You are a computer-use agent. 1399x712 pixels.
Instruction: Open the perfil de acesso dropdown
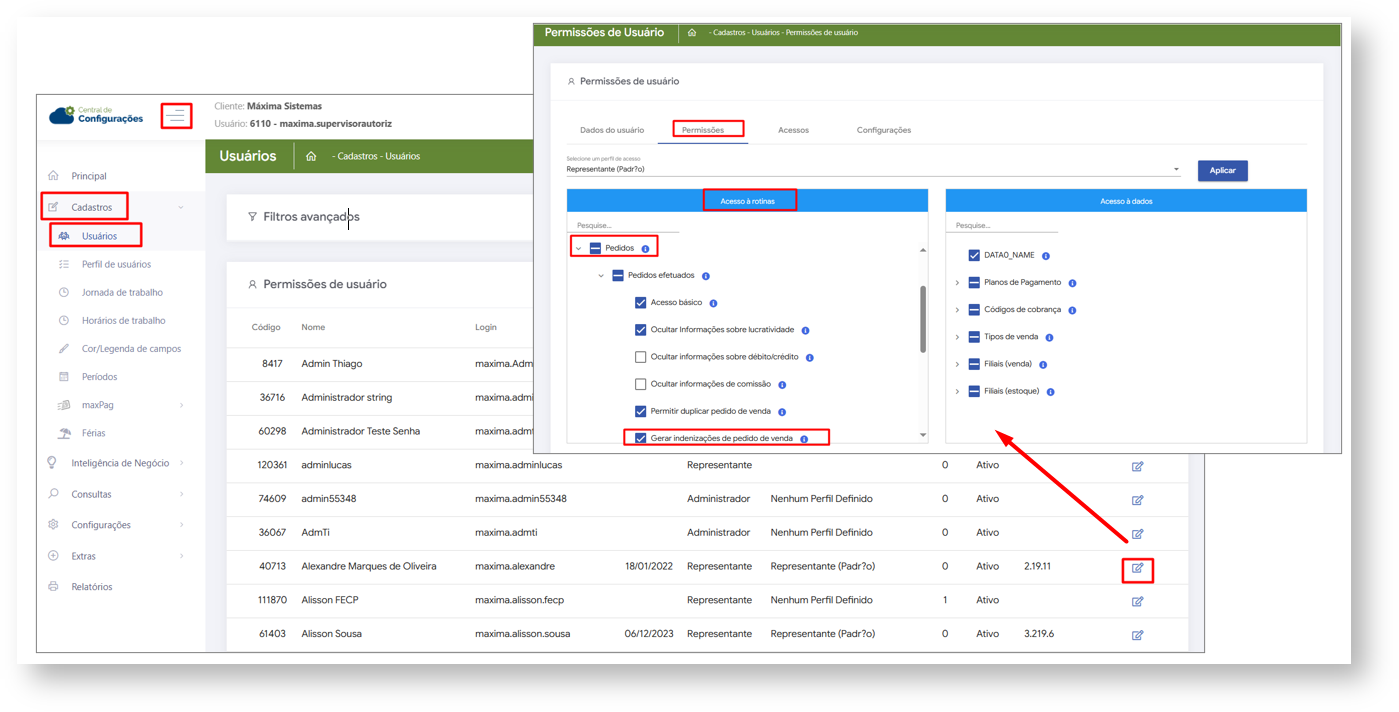1176,170
